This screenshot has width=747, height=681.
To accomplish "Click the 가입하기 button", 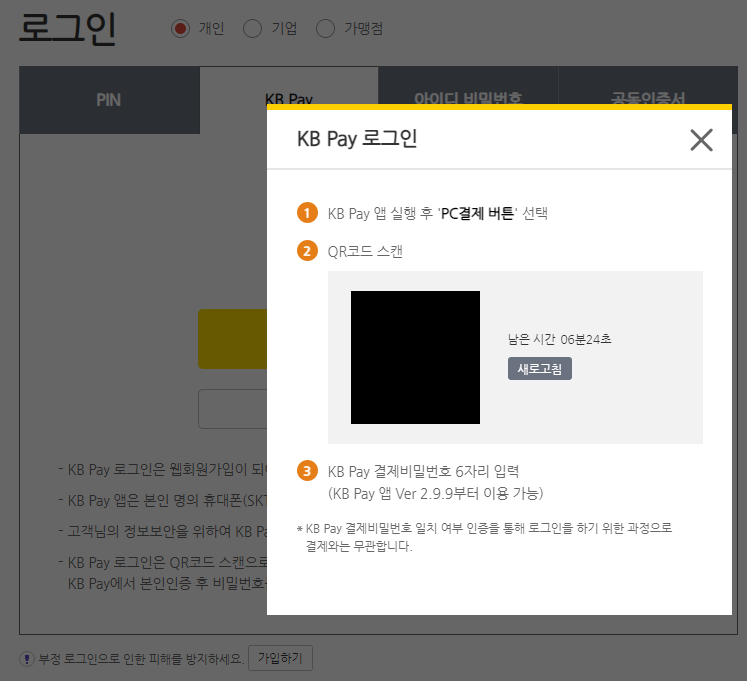I will click(280, 658).
